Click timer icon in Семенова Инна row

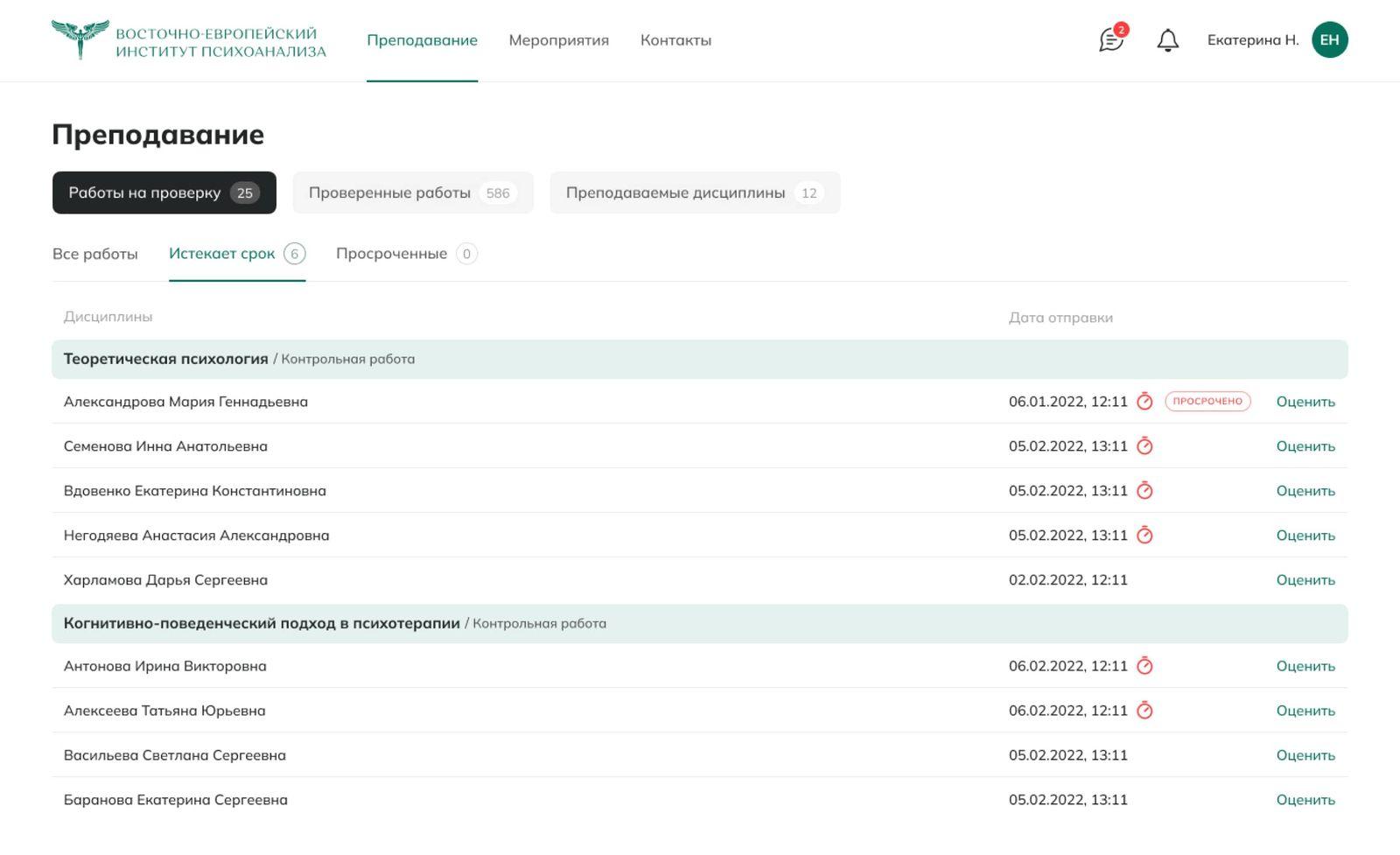tap(1144, 446)
